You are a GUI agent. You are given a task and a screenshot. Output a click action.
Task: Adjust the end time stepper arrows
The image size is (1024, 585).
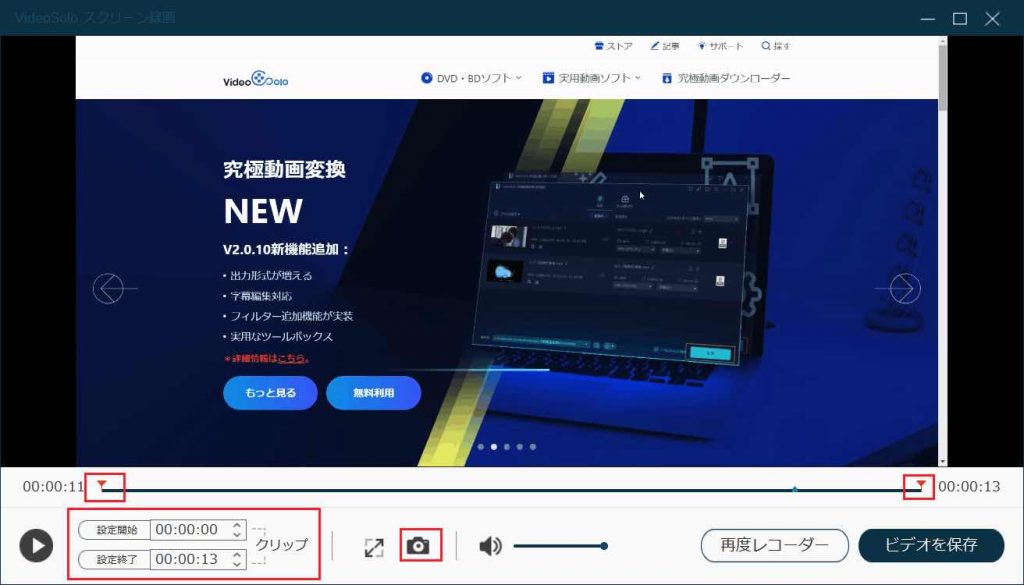(236, 559)
